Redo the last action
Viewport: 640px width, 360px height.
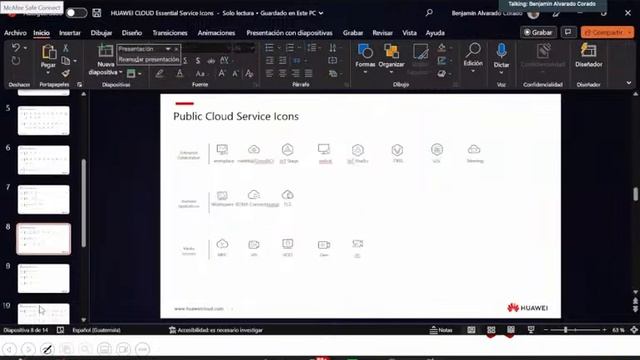(x=16, y=61)
